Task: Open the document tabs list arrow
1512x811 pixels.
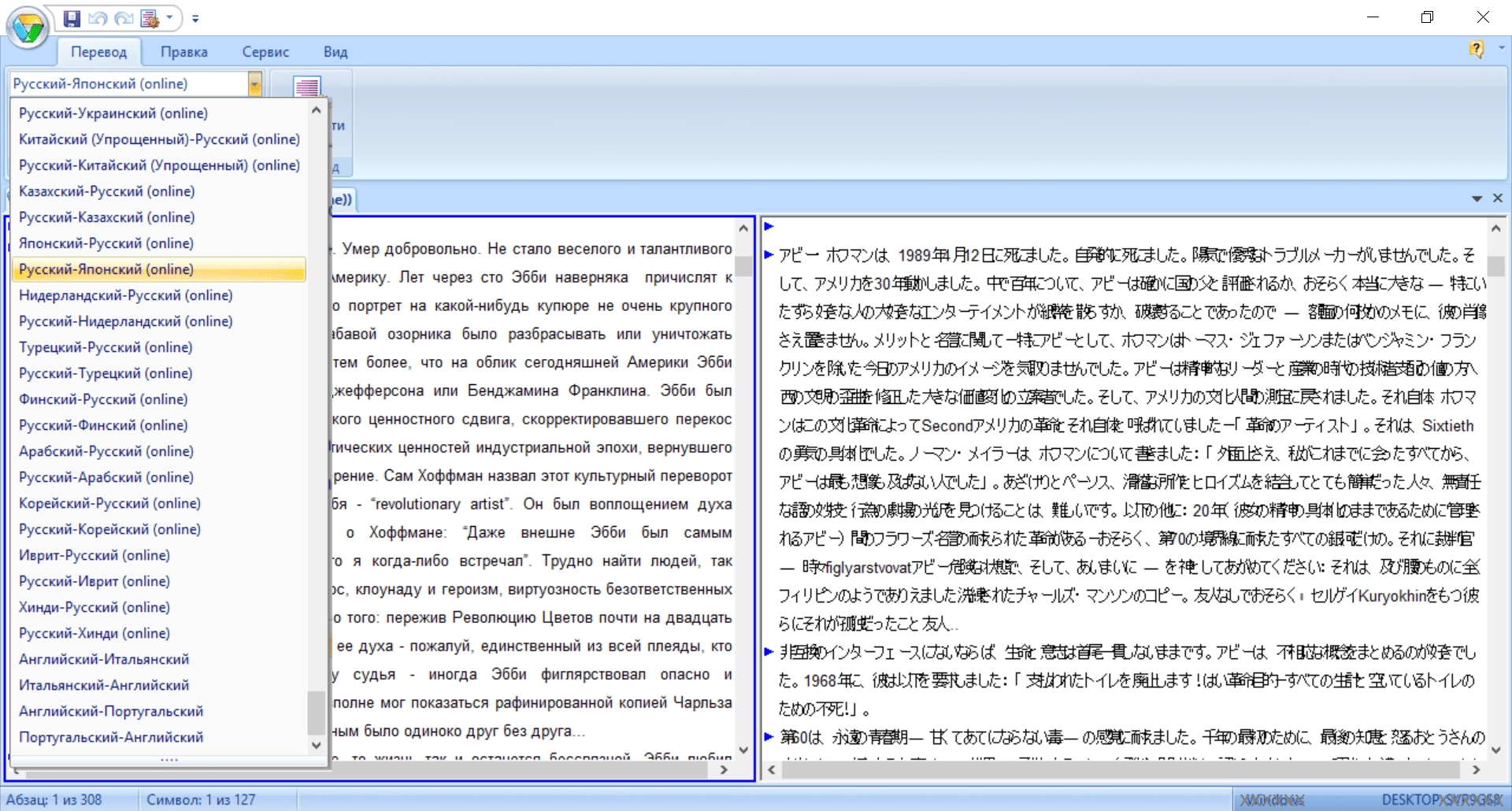Action: click(1477, 198)
